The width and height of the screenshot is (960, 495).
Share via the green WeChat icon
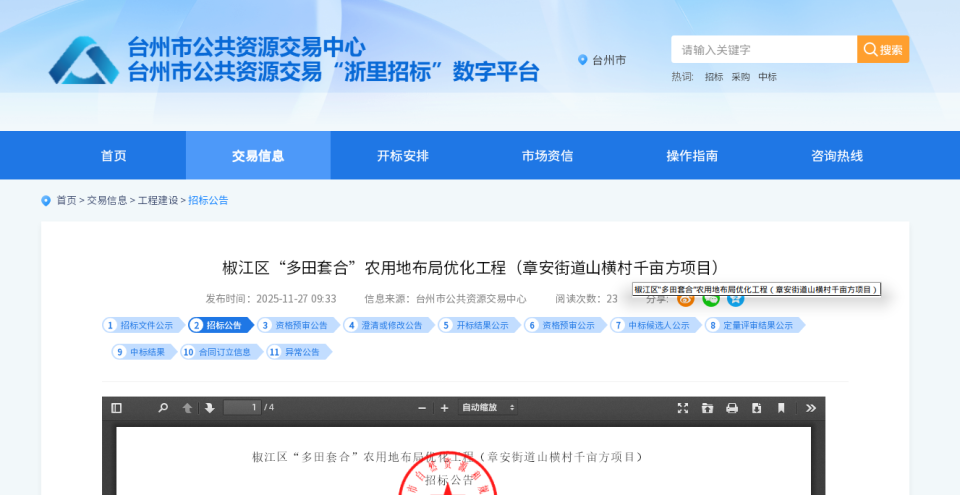click(711, 299)
